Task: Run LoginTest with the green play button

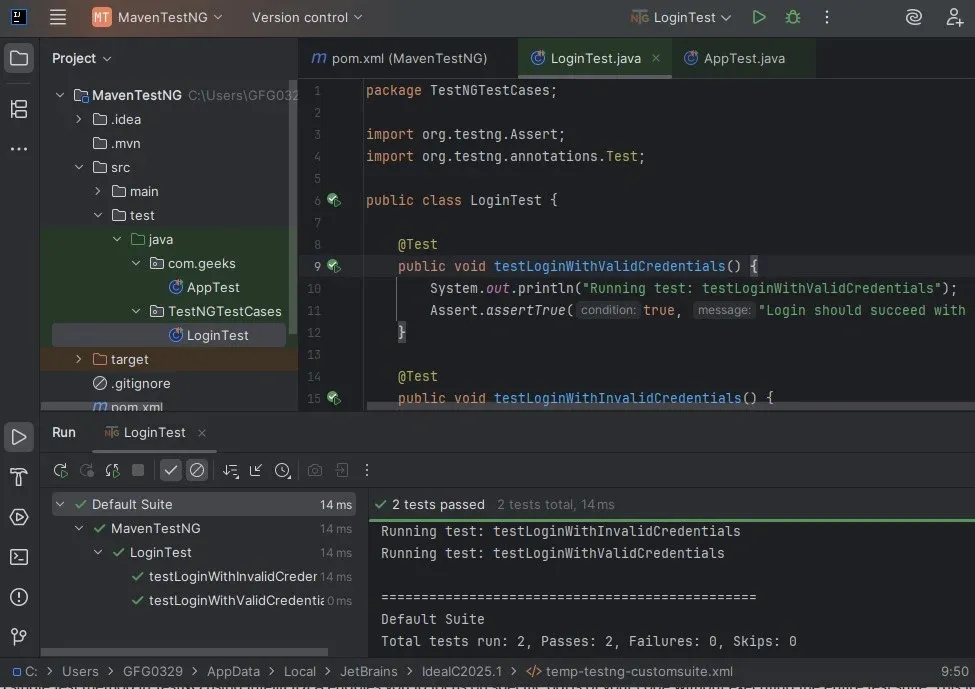Action: (x=759, y=17)
